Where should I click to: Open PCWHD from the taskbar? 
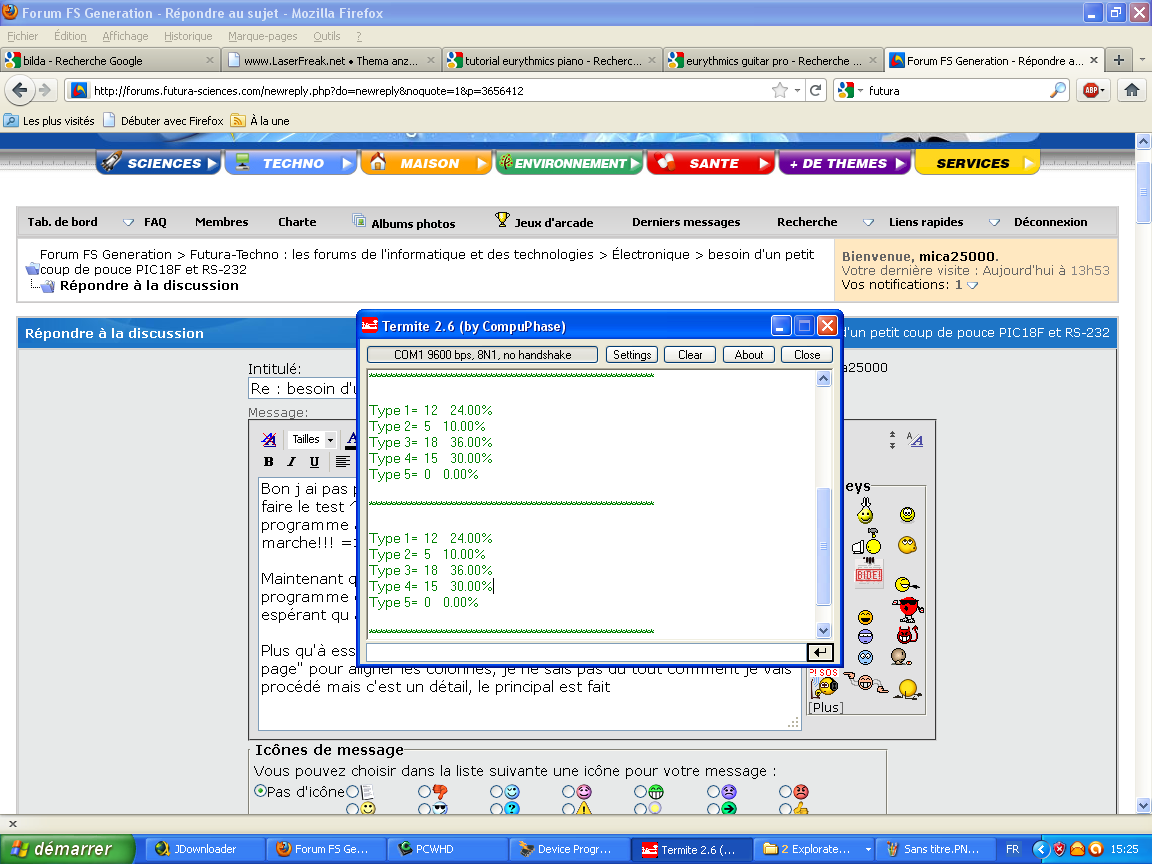pos(447,849)
